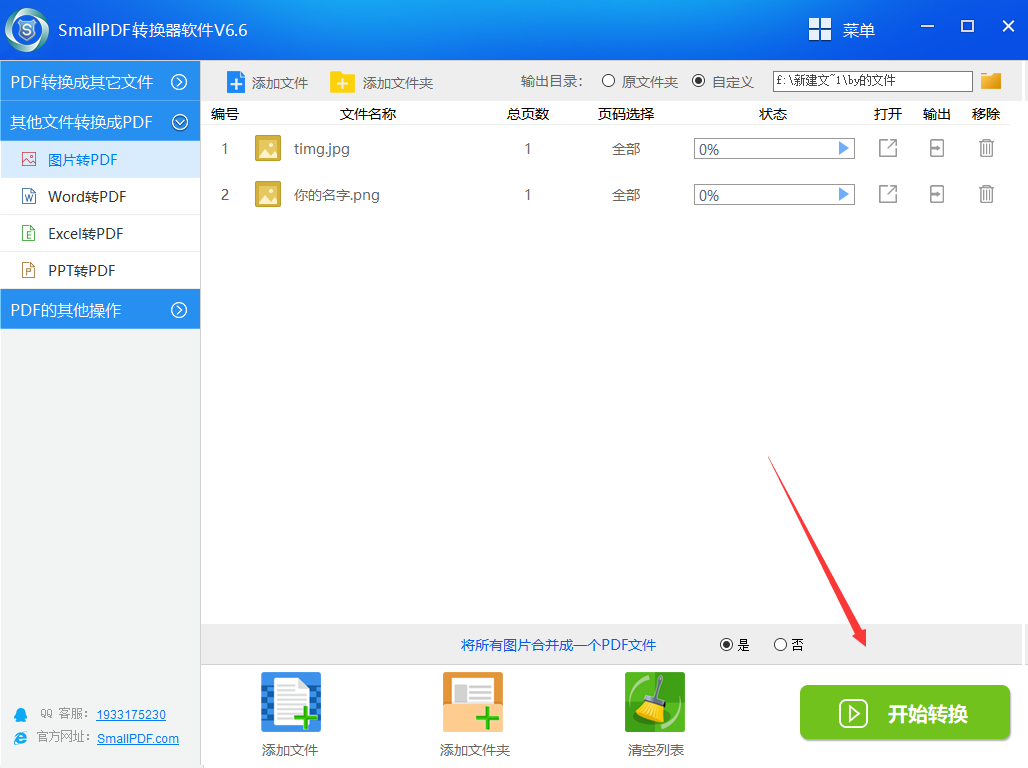Viewport: 1028px width, 768px height.
Task: Click the open icon for timg.jpg
Action: click(887, 148)
